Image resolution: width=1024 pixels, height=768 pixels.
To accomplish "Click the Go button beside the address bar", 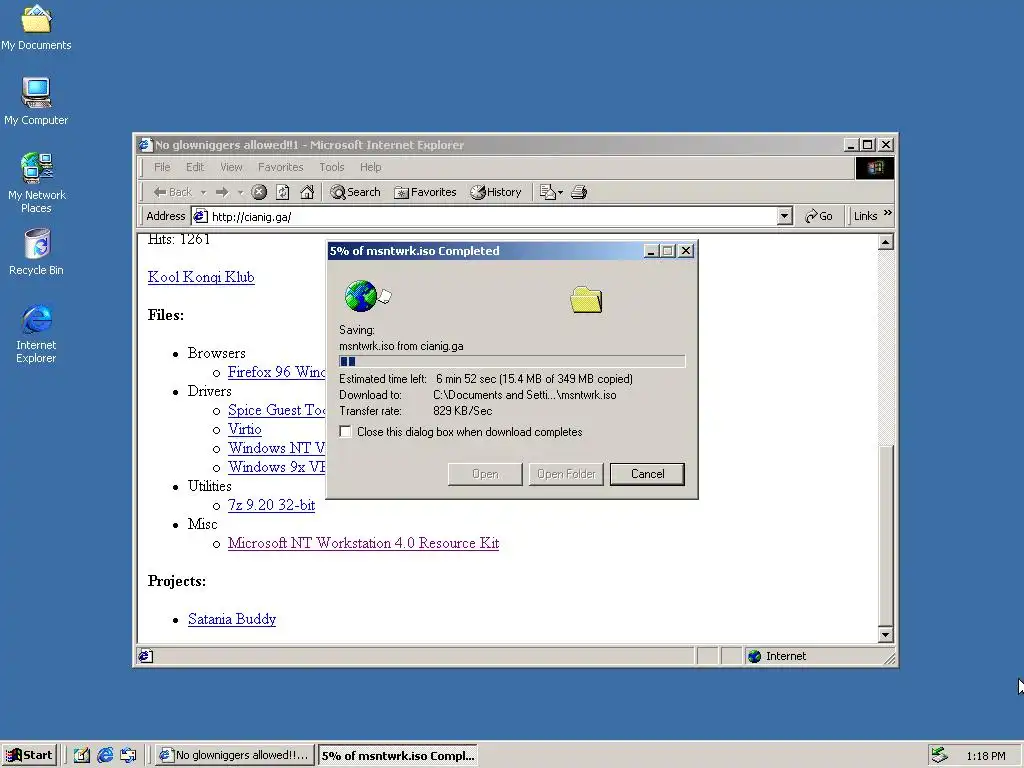I will tap(819, 216).
